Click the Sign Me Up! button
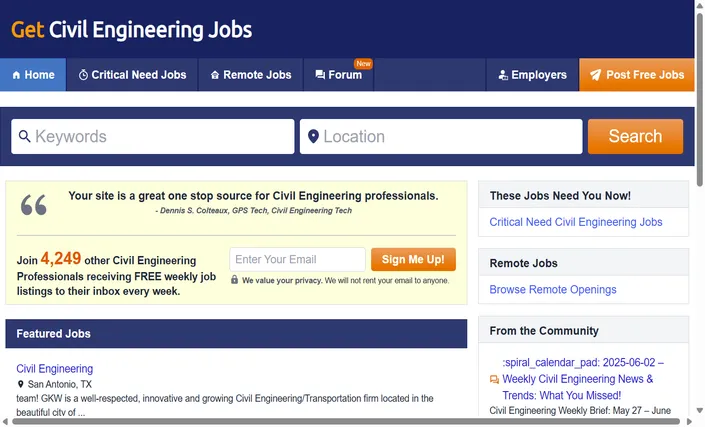 click(x=413, y=259)
